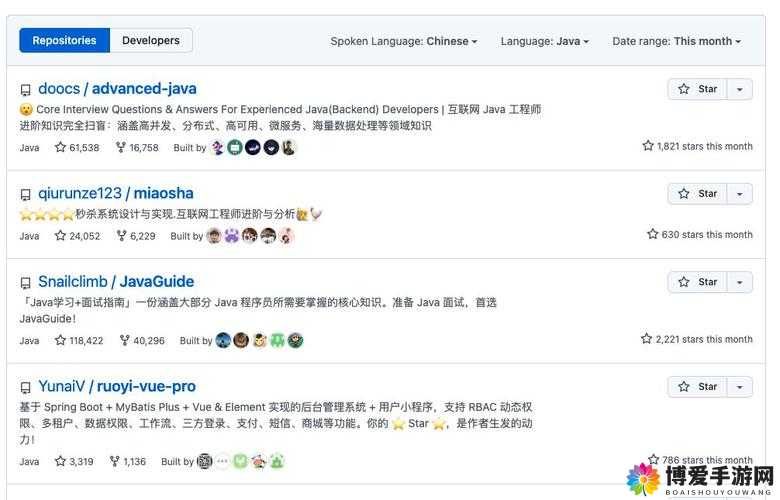View forks count 40,296 for JavaGuide
The width and height of the screenshot is (780, 500).
[142, 340]
